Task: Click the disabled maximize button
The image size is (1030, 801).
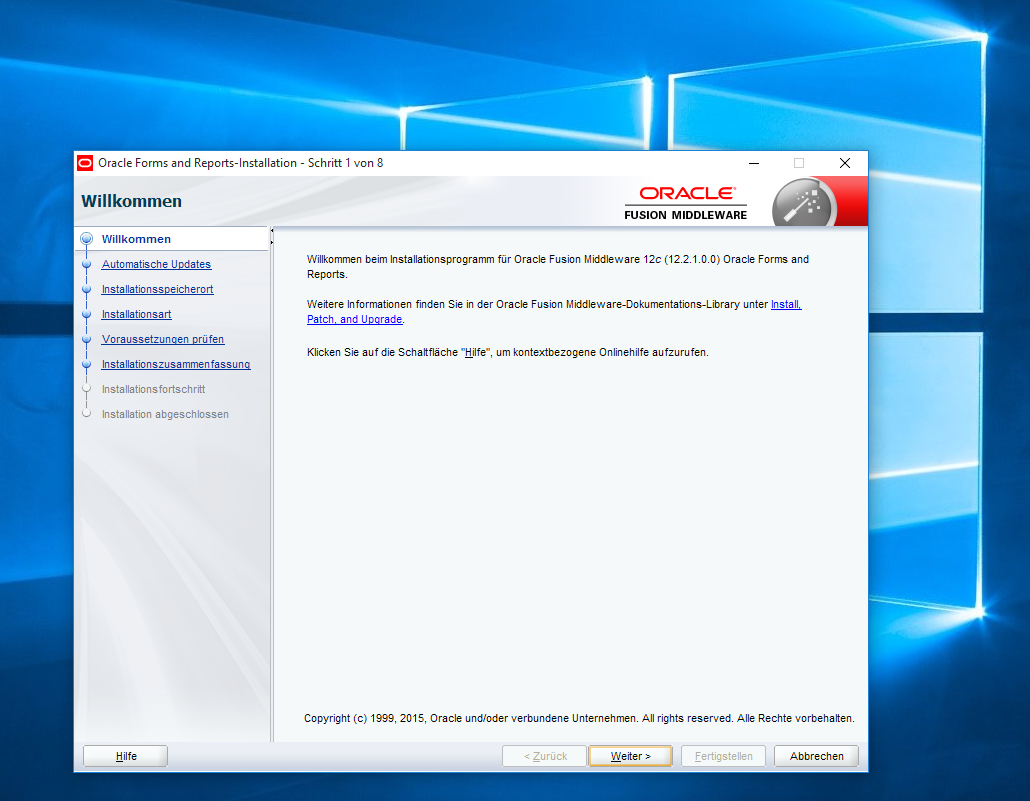Action: click(799, 163)
